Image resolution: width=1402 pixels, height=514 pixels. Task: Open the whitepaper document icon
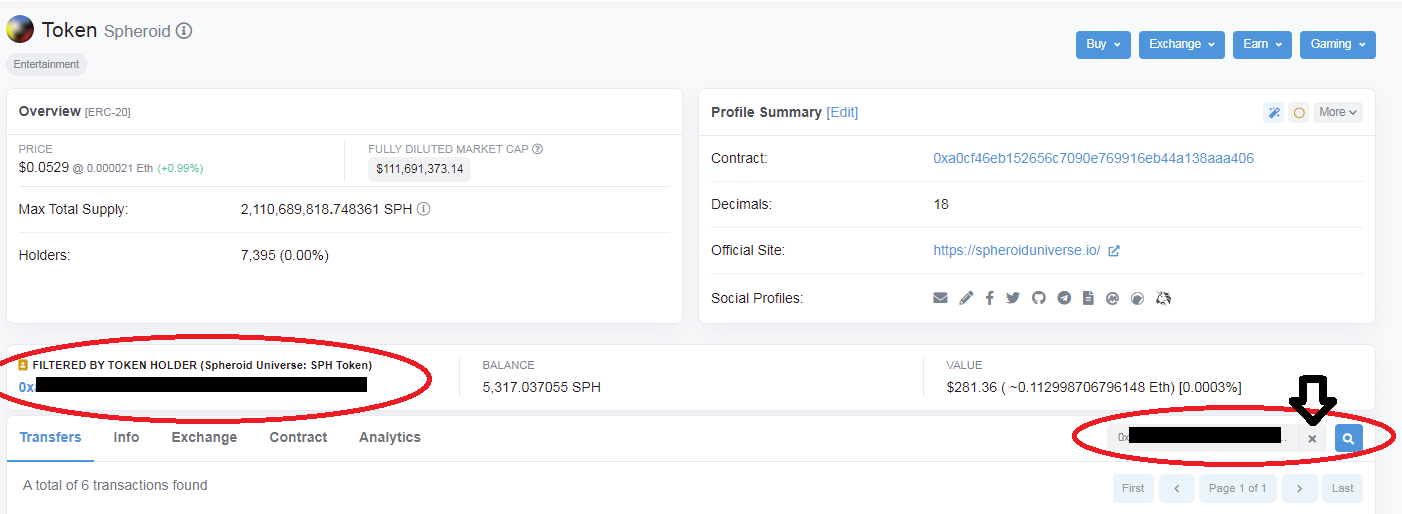click(x=1088, y=298)
